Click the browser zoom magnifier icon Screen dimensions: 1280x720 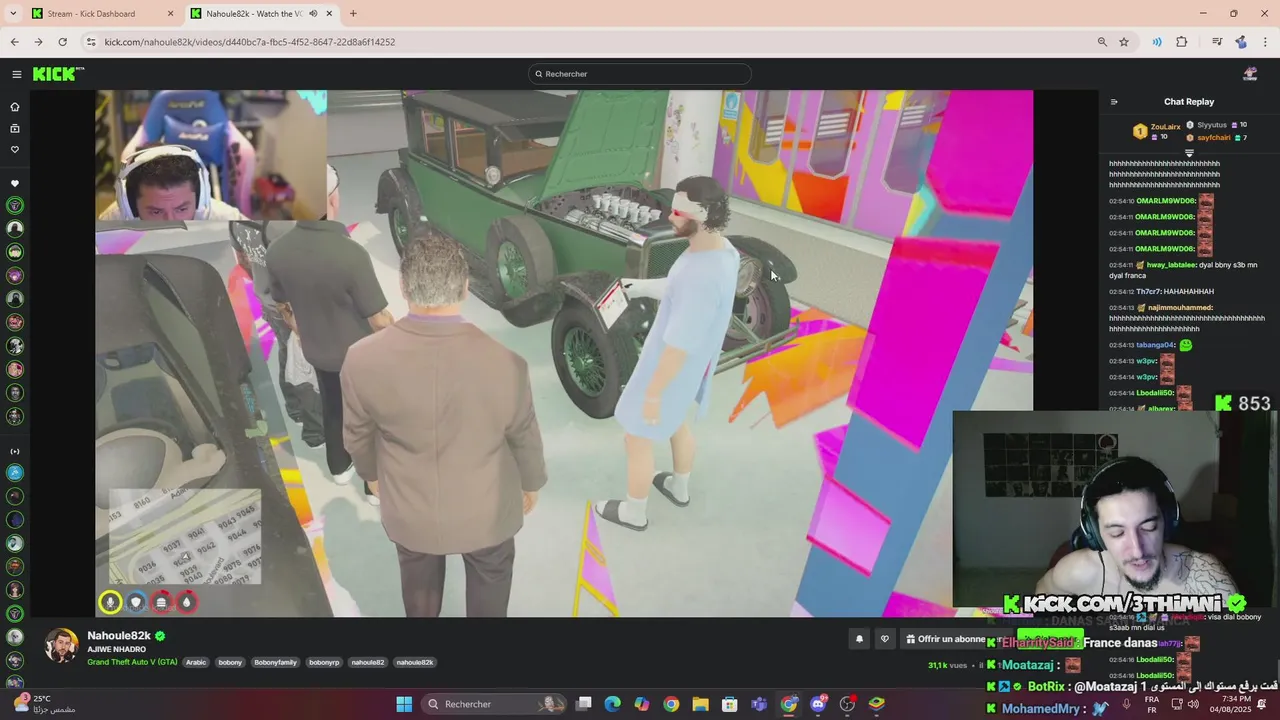(x=1102, y=42)
